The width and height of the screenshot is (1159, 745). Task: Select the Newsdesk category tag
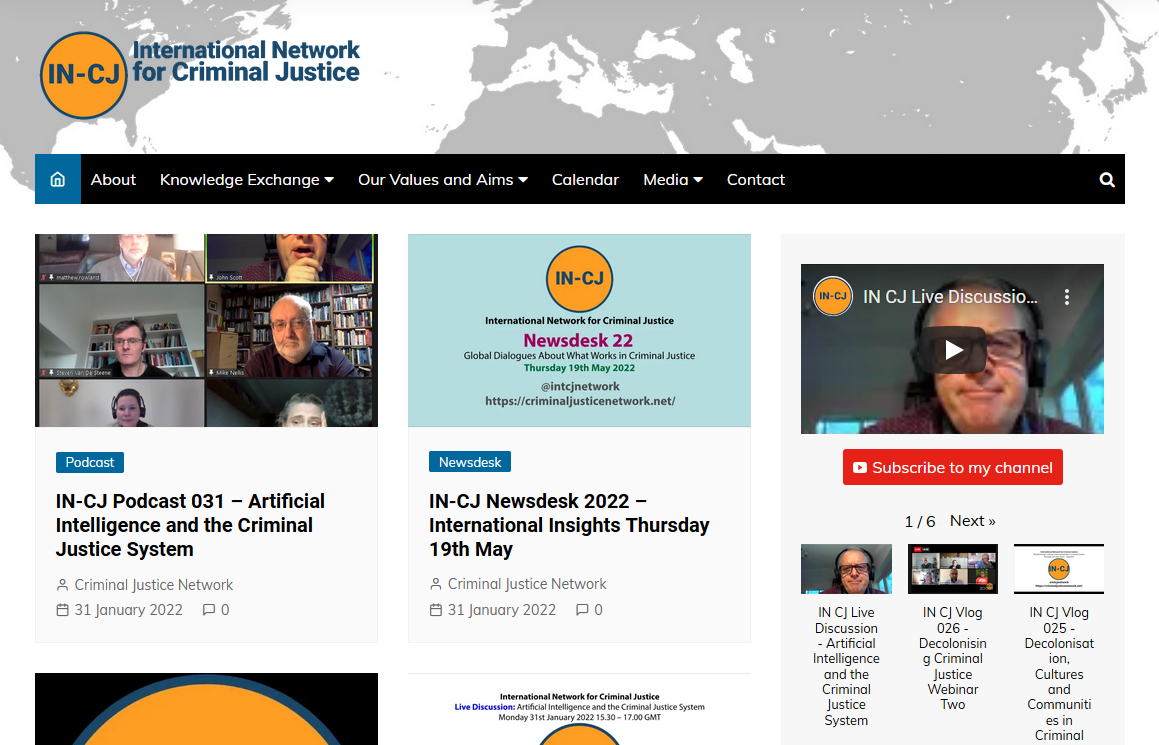pyautogui.click(x=470, y=462)
